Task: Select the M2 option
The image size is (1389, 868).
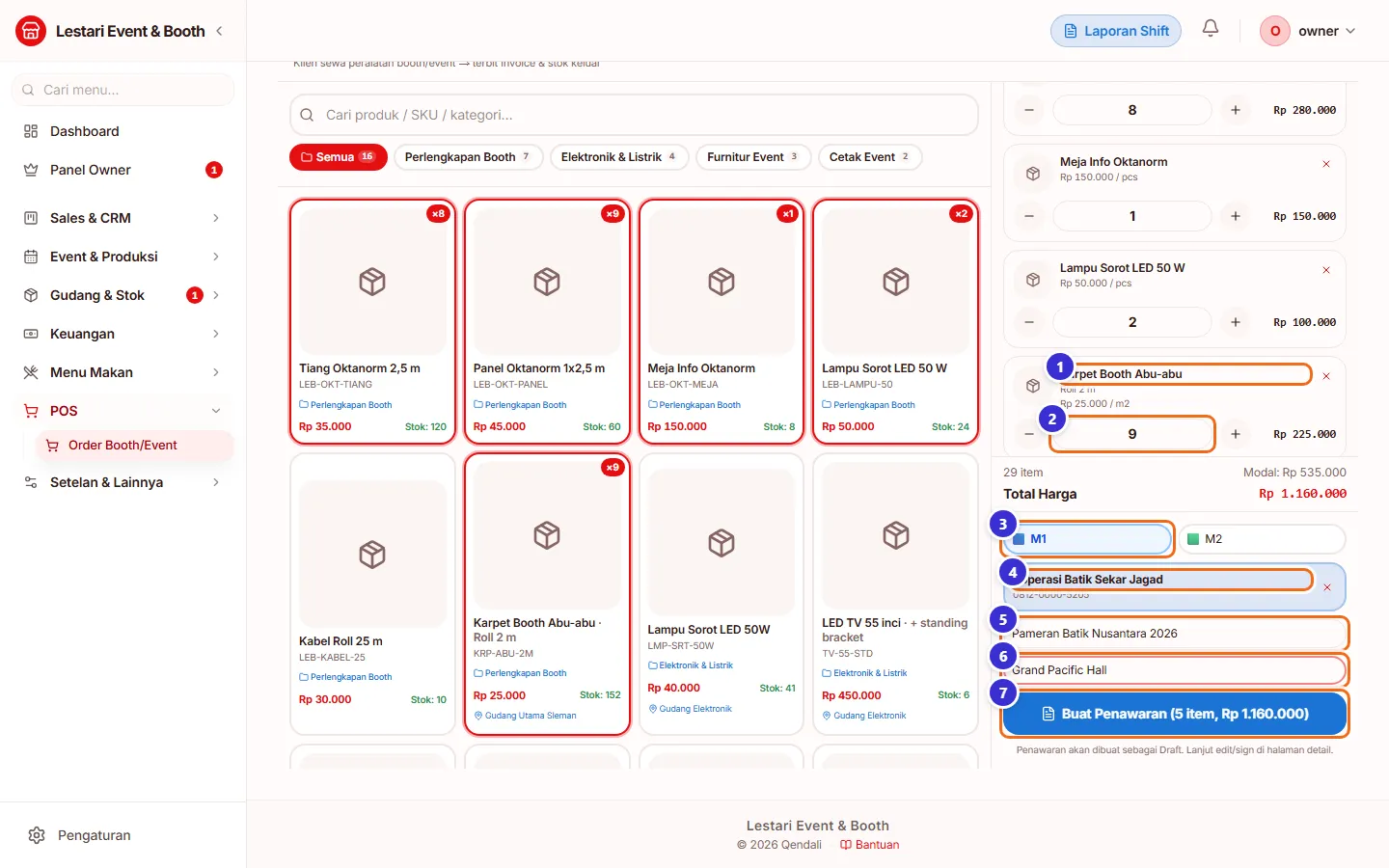Action: (1262, 539)
